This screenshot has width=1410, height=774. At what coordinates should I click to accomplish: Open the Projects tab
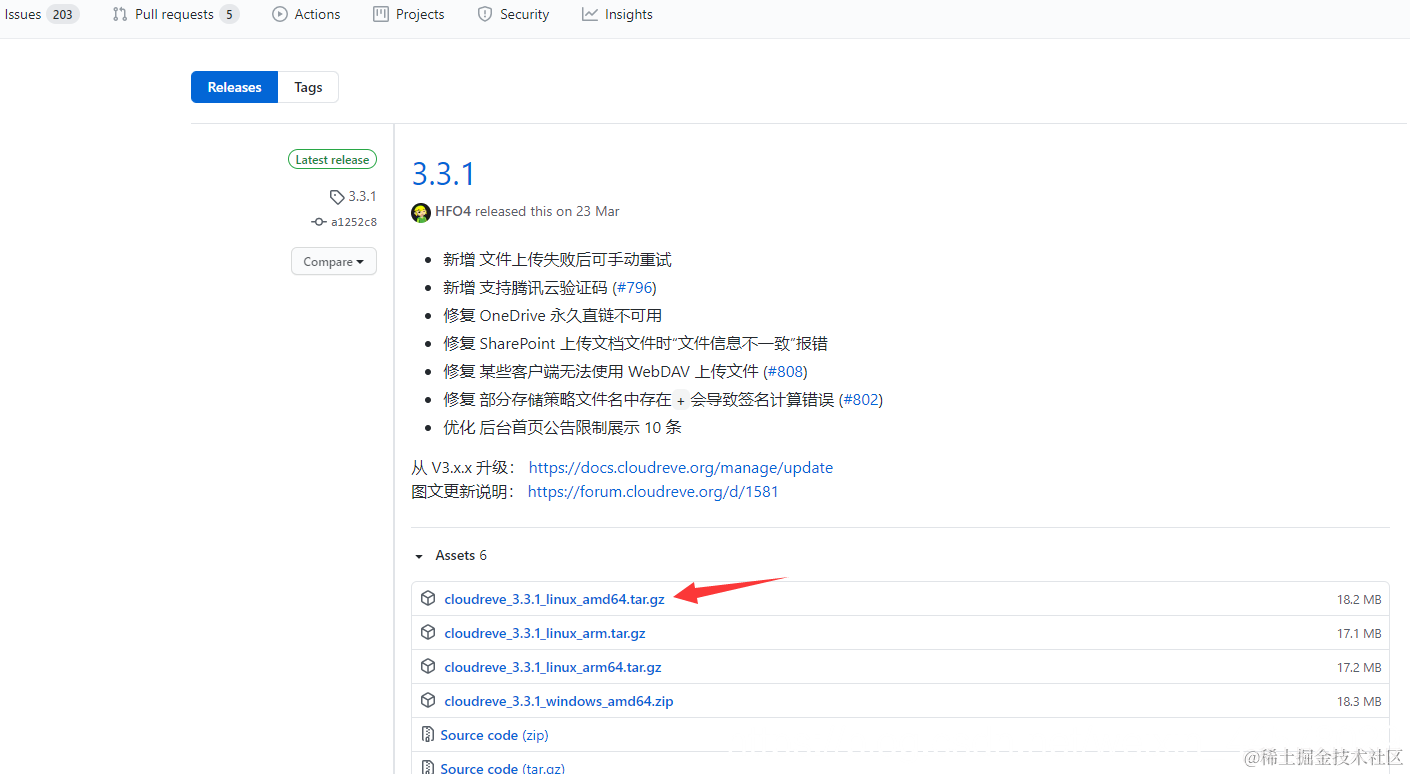point(408,14)
